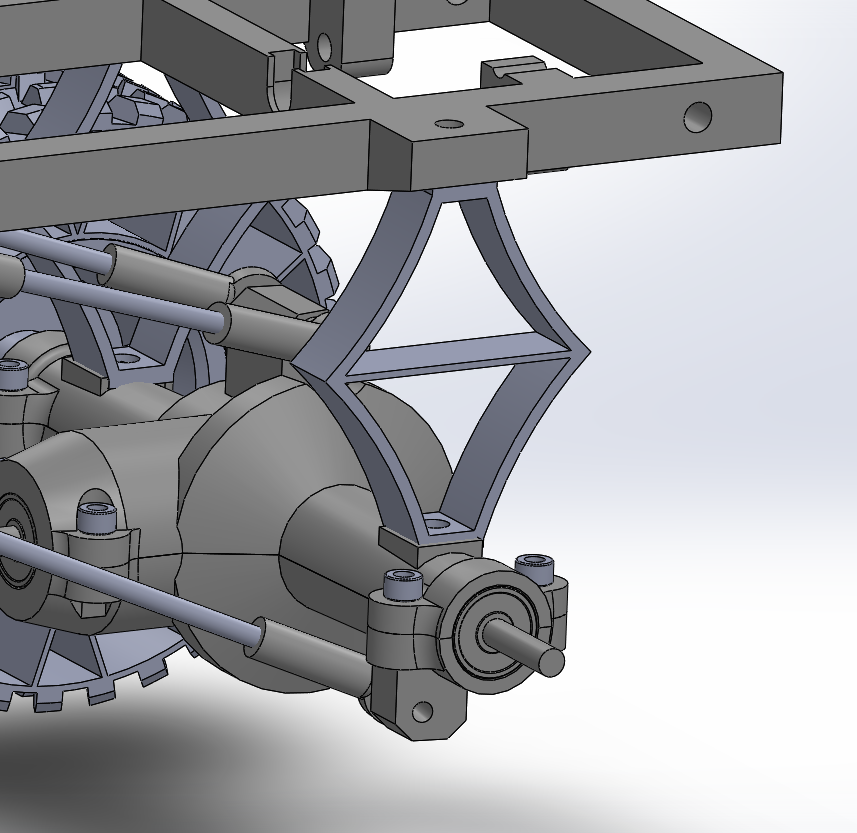Screen dimensions: 857x833
Task: Click the cap screw on the left housing clamp
Action: click(96, 517)
